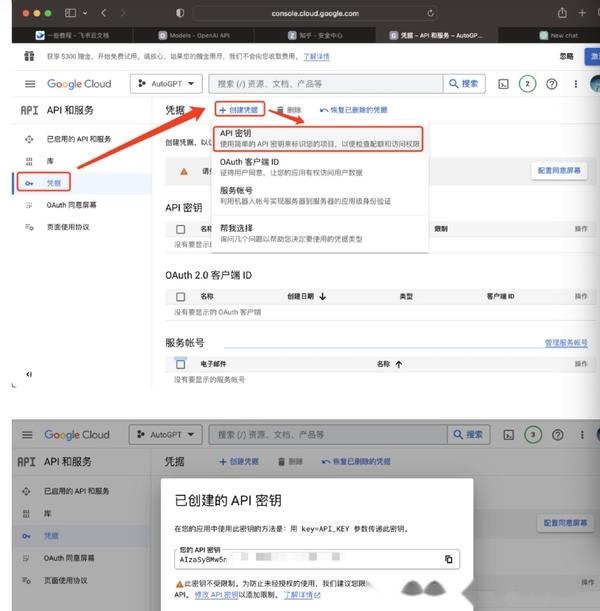Open the chevron dropdown next to Safari's sidebar icon
The width and height of the screenshot is (600, 611).
[85, 13]
